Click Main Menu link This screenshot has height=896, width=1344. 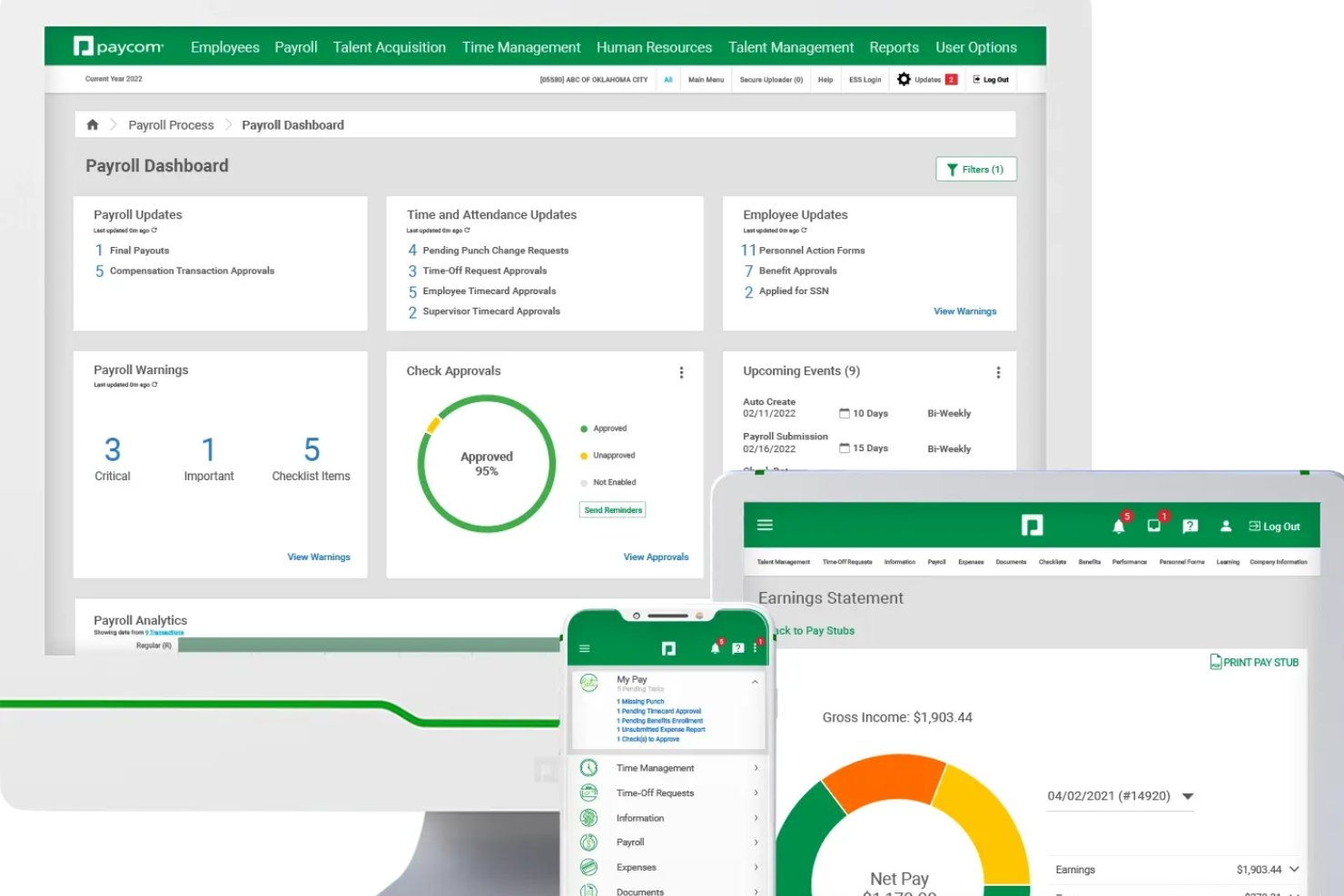(706, 80)
